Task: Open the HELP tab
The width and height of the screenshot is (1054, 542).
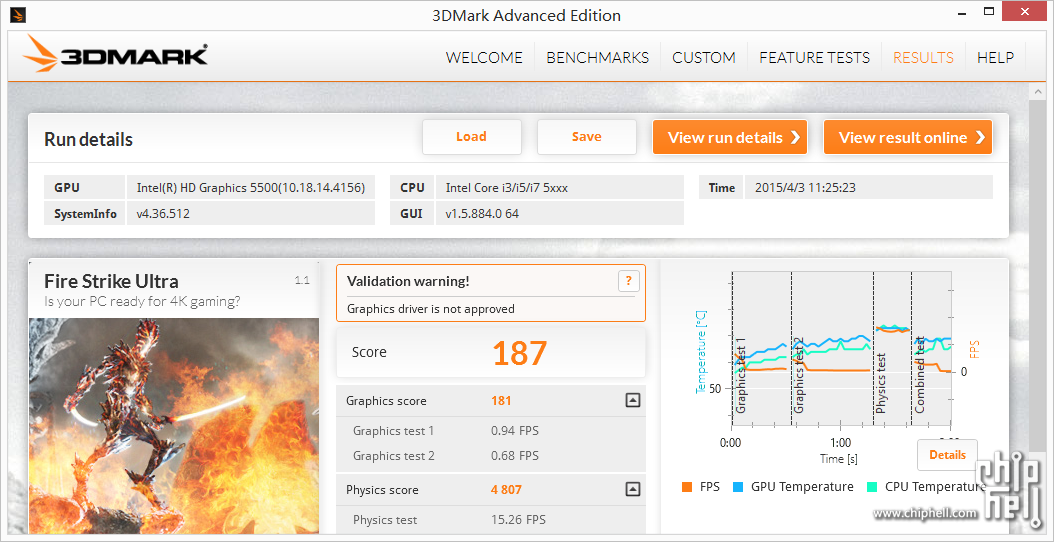Action: click(x=996, y=58)
